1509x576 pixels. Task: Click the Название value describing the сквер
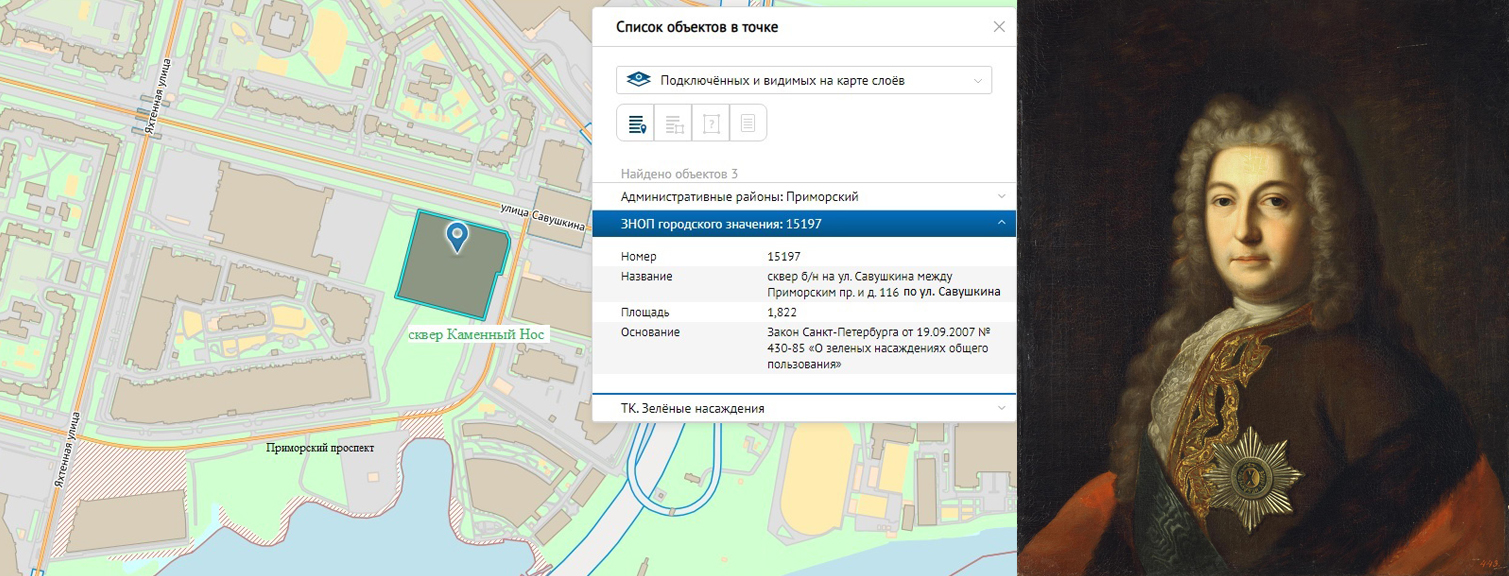884,284
